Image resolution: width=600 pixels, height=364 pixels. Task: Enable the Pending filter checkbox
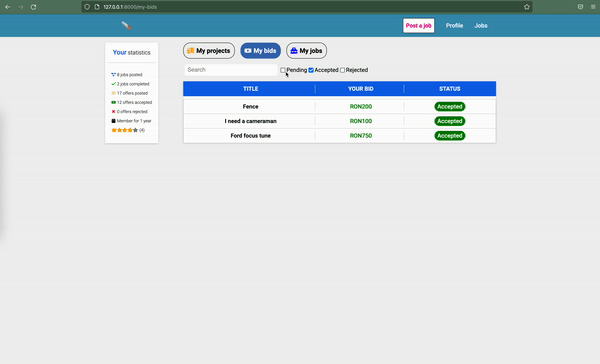click(283, 70)
